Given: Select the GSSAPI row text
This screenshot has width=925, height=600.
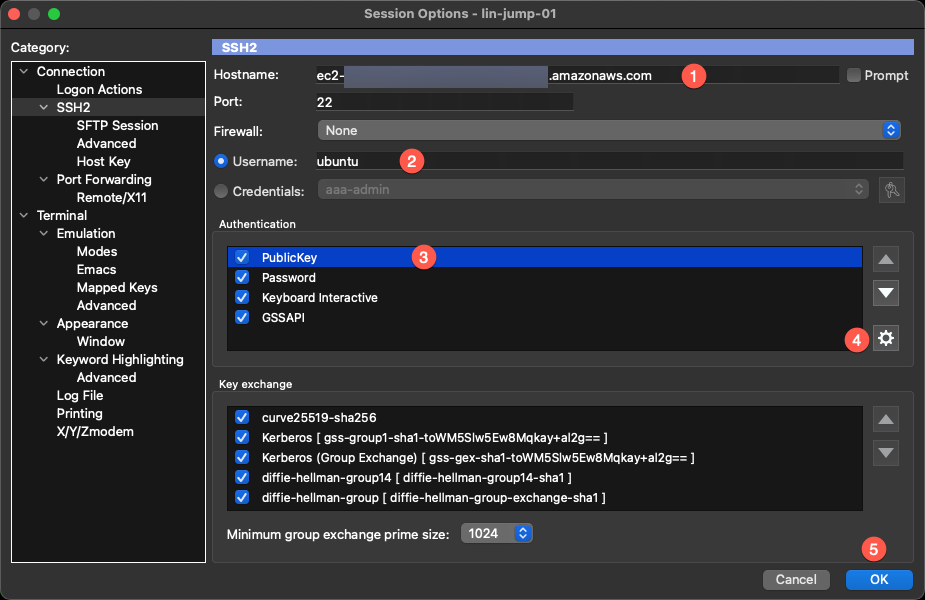Looking at the screenshot, I should (x=283, y=317).
